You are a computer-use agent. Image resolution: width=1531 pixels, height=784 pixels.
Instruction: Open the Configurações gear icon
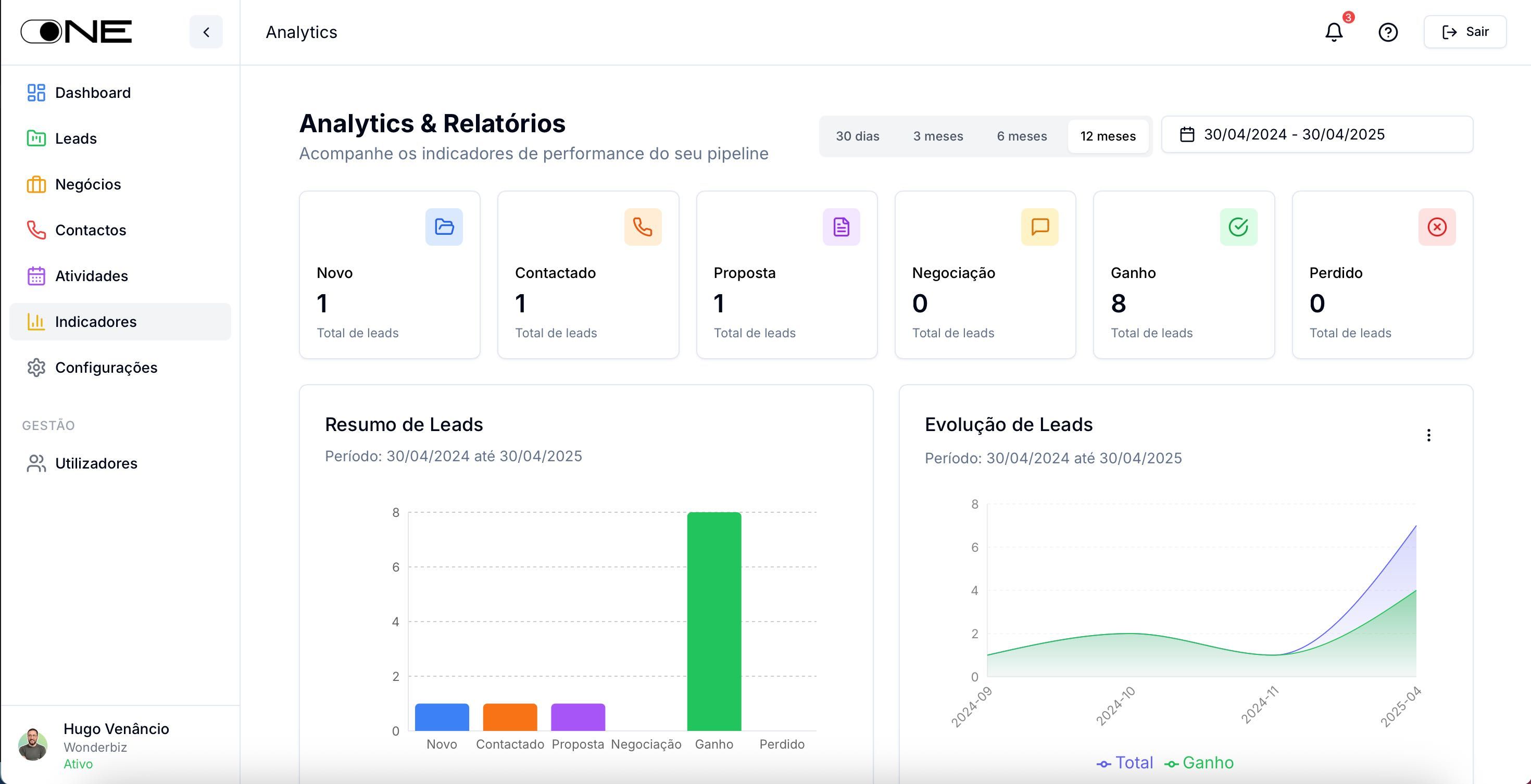[x=36, y=368]
